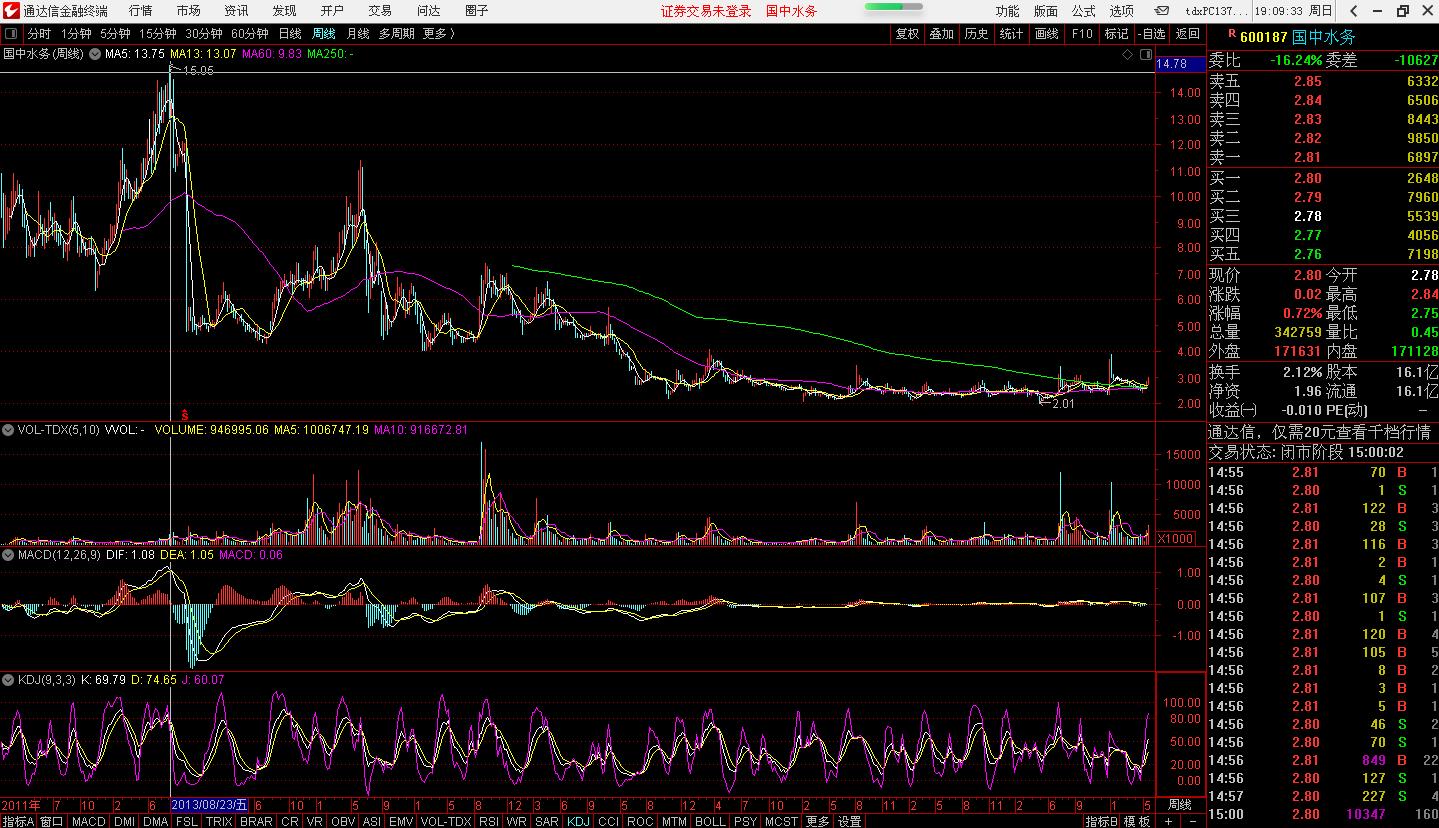Expand the main chart indicator dropdown near MA5
The image size is (1439, 828).
(x=95, y=53)
